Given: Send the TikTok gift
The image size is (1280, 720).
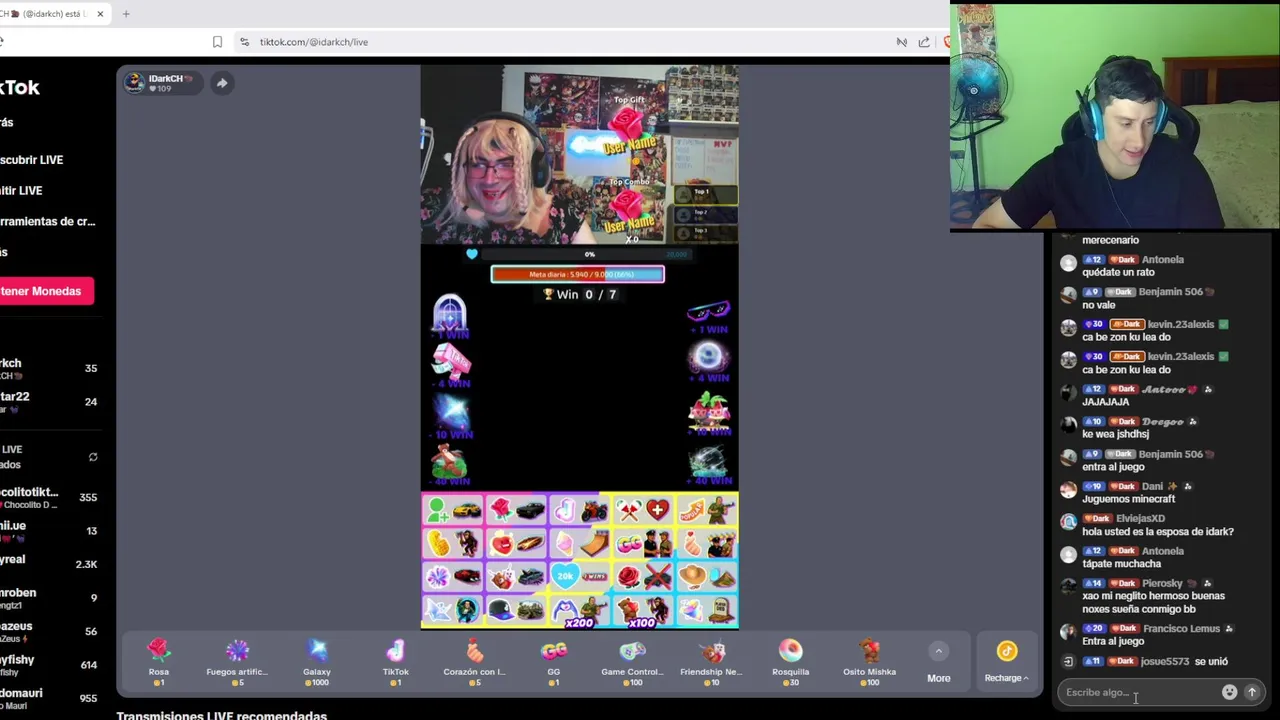Looking at the screenshot, I should coord(395,662).
